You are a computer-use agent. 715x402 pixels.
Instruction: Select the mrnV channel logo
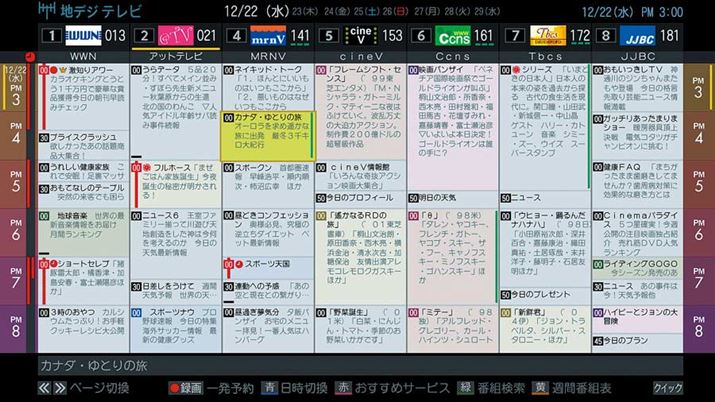click(x=268, y=36)
